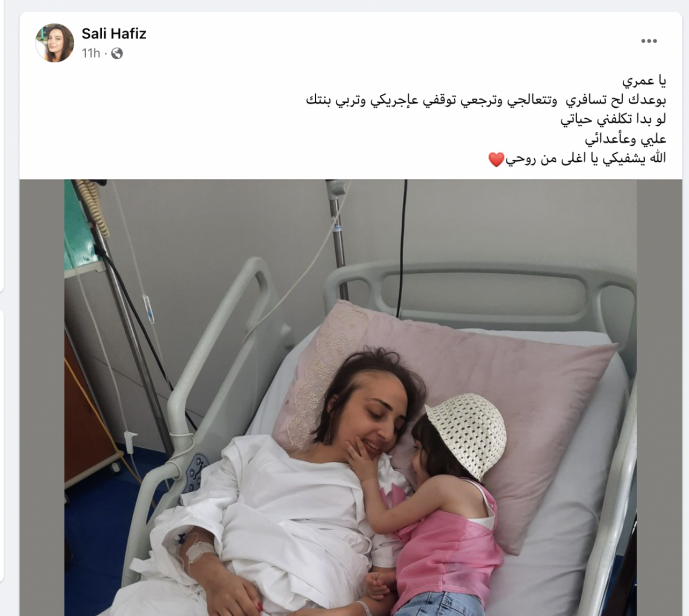Click the woman's face in the photo

(x=376, y=422)
